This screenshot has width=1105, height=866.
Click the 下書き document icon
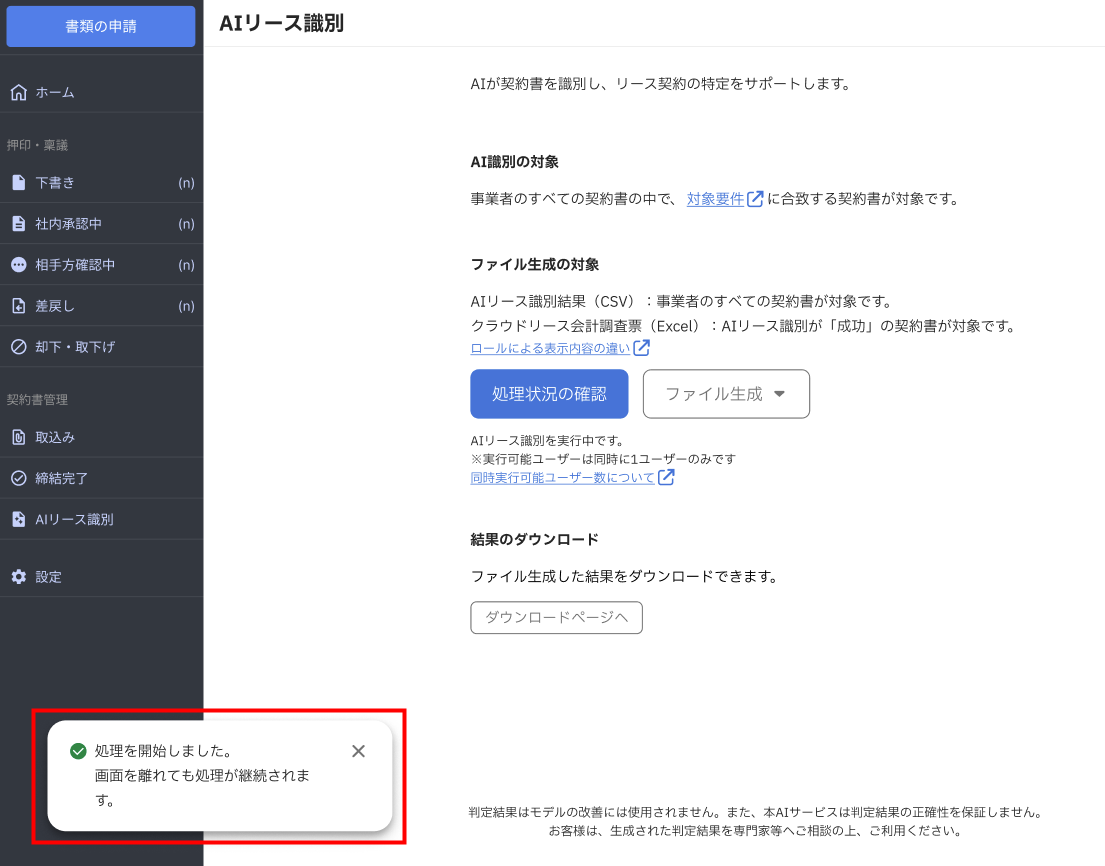[18, 183]
